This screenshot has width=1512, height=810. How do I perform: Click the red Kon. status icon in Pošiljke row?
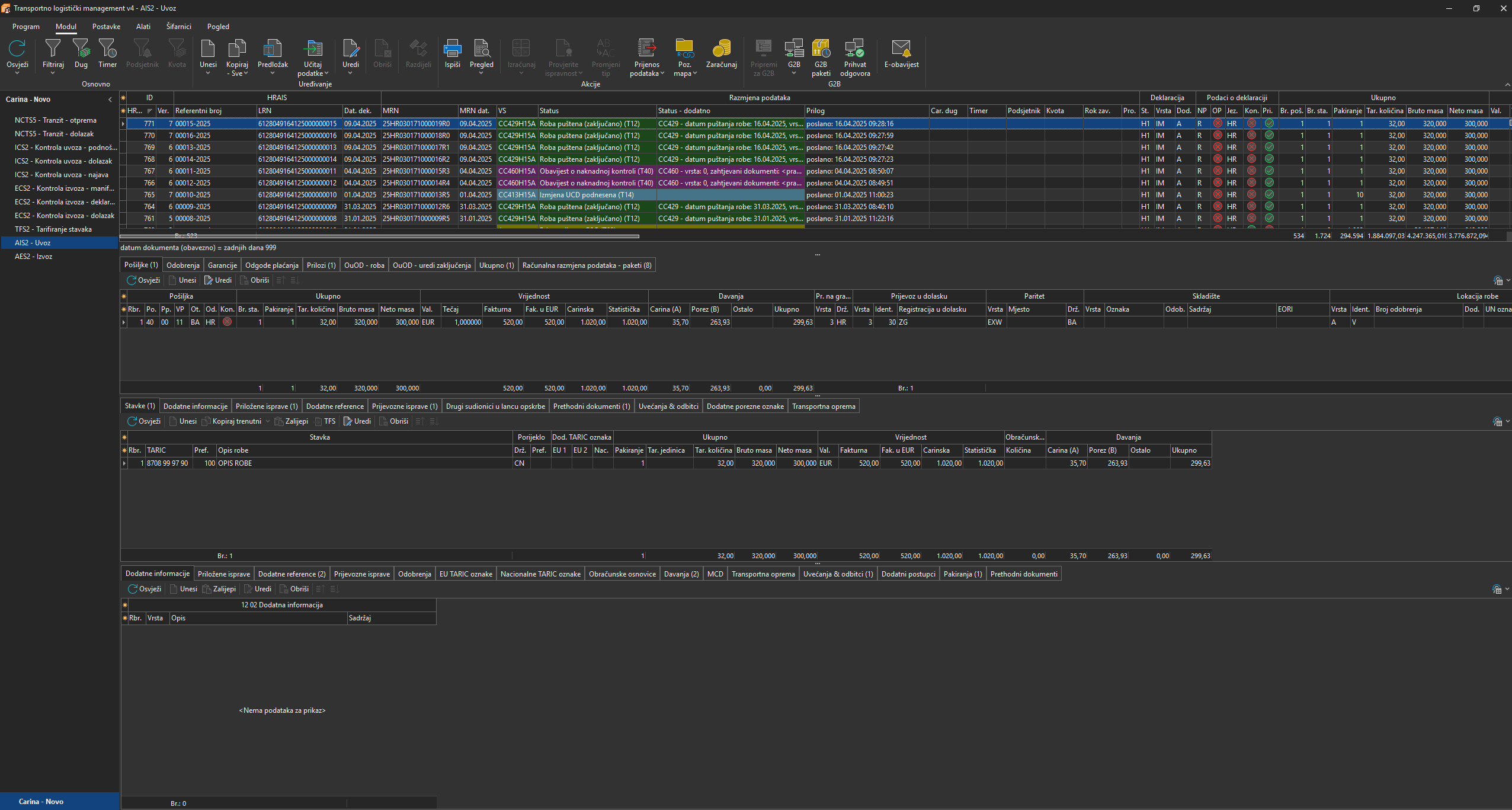coord(227,322)
